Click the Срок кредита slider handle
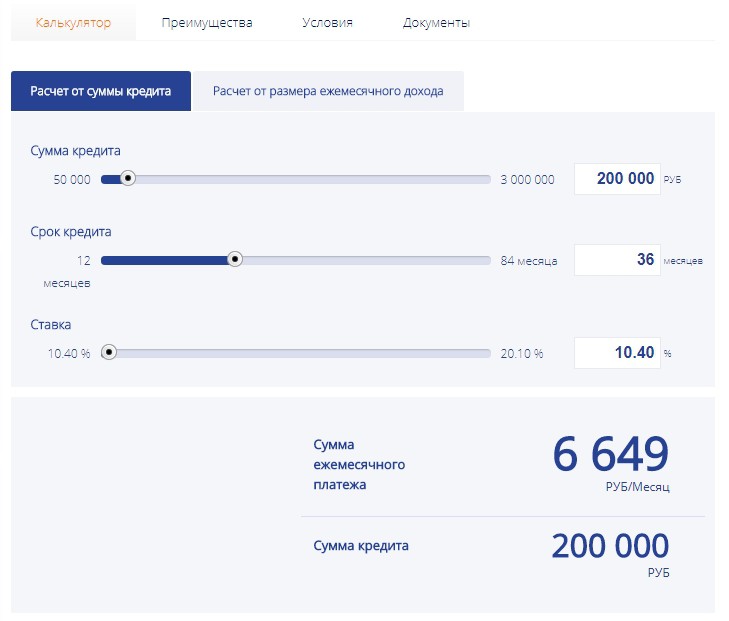729x621 pixels. 235,258
